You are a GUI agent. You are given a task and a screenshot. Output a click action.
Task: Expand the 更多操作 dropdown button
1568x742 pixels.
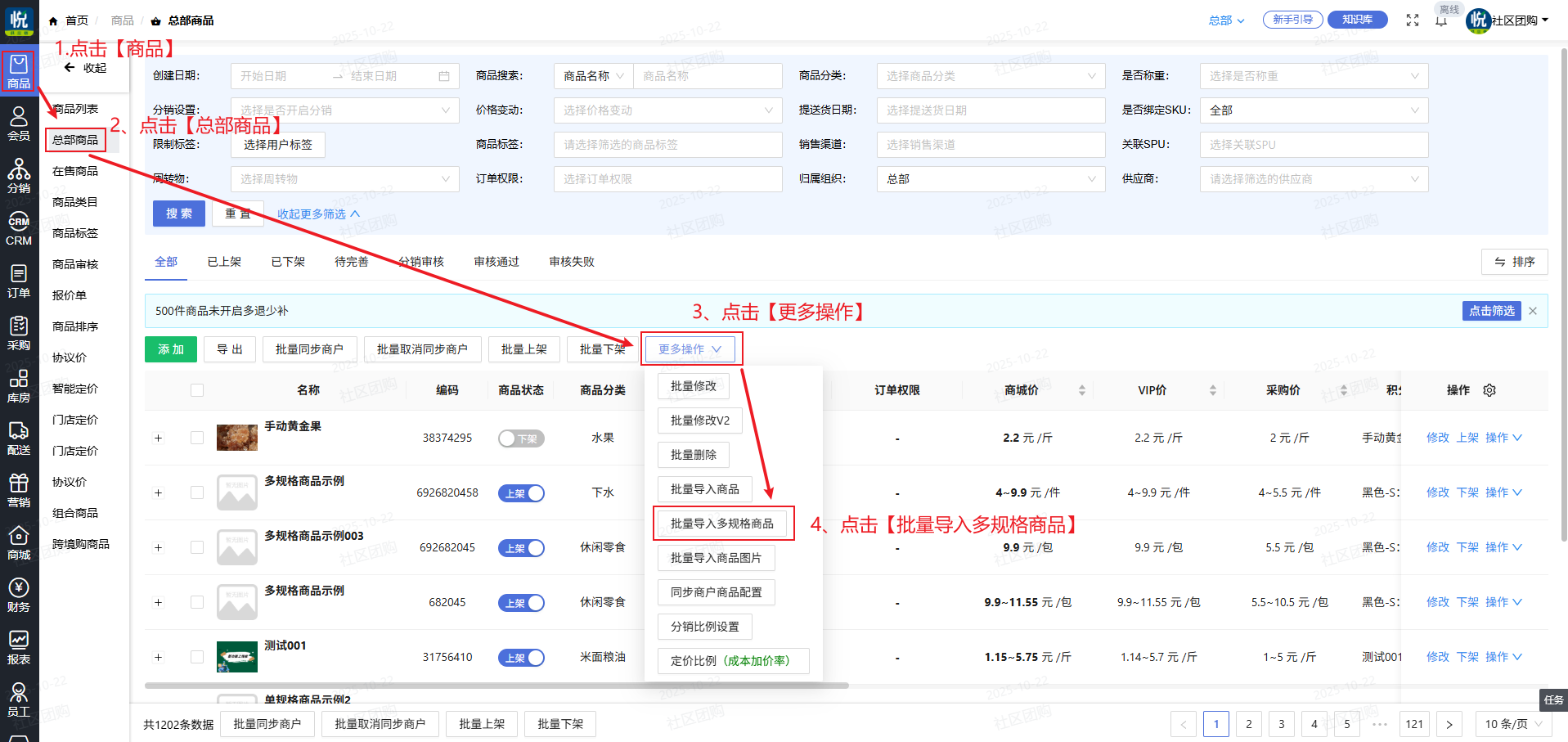(690, 349)
